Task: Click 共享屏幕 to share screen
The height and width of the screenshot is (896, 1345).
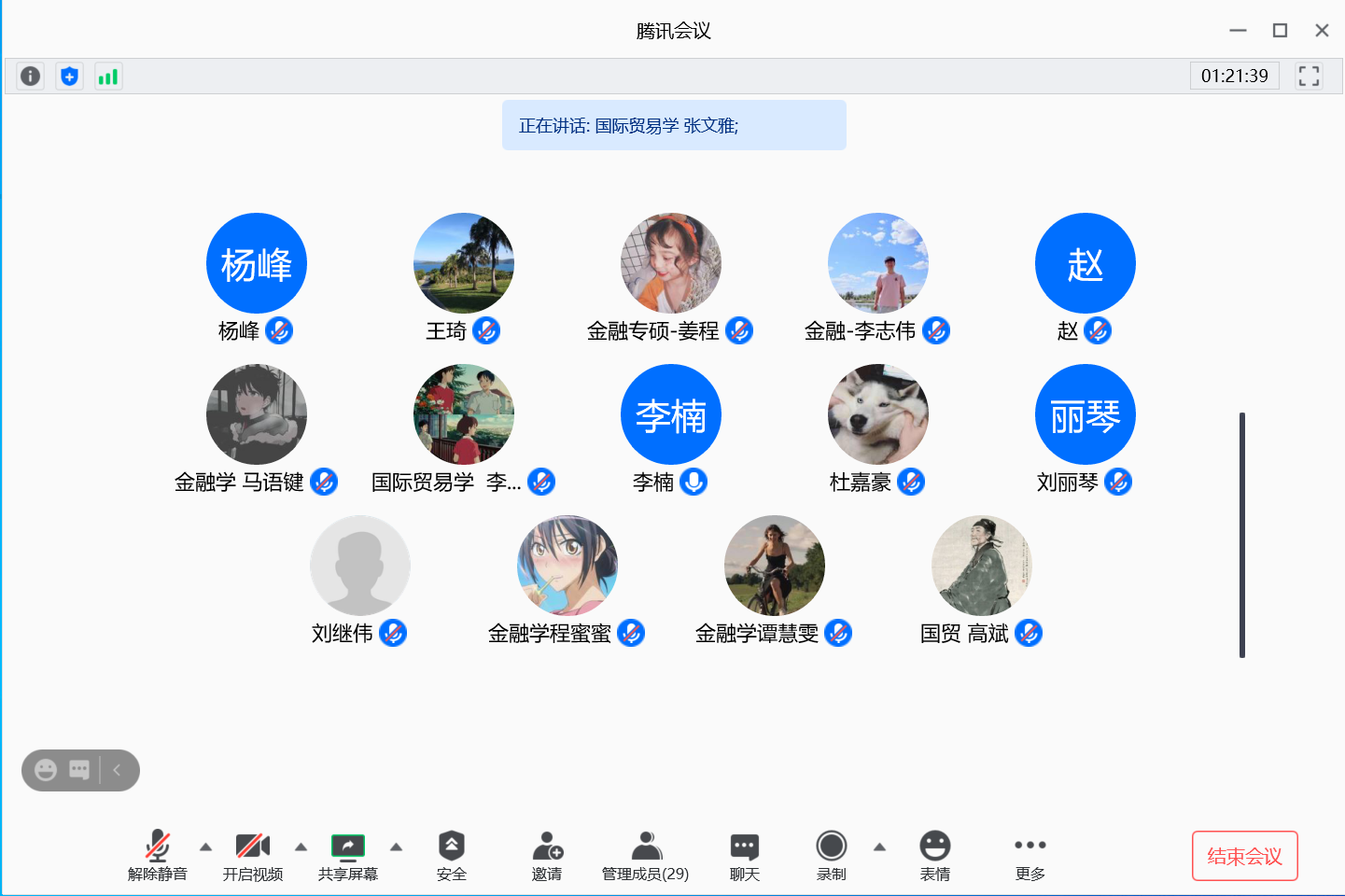Action: click(348, 855)
